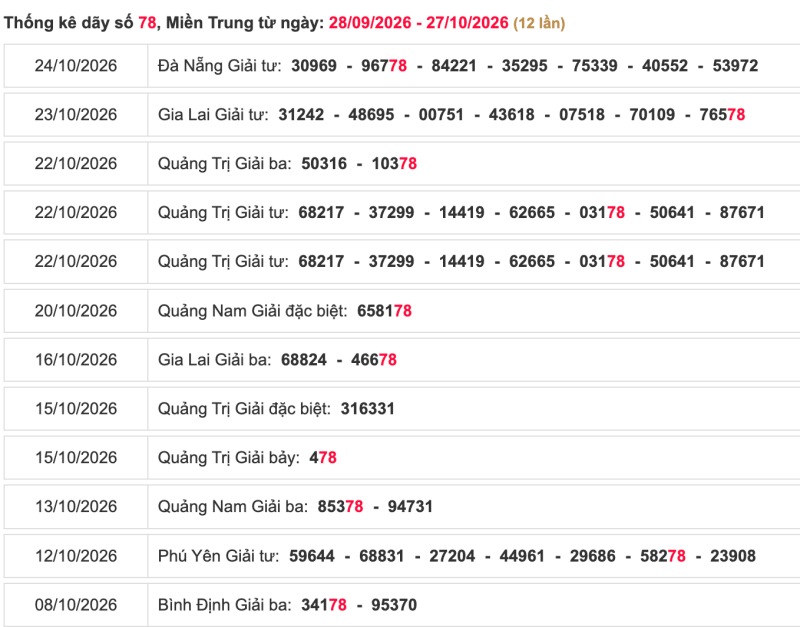Click the red 78 in the heading
800x627 pixels.
(147, 23)
